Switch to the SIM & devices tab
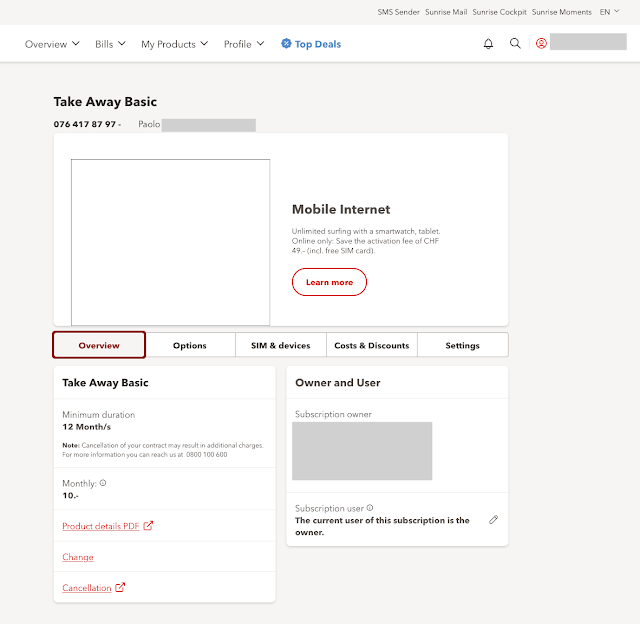 coord(280,345)
